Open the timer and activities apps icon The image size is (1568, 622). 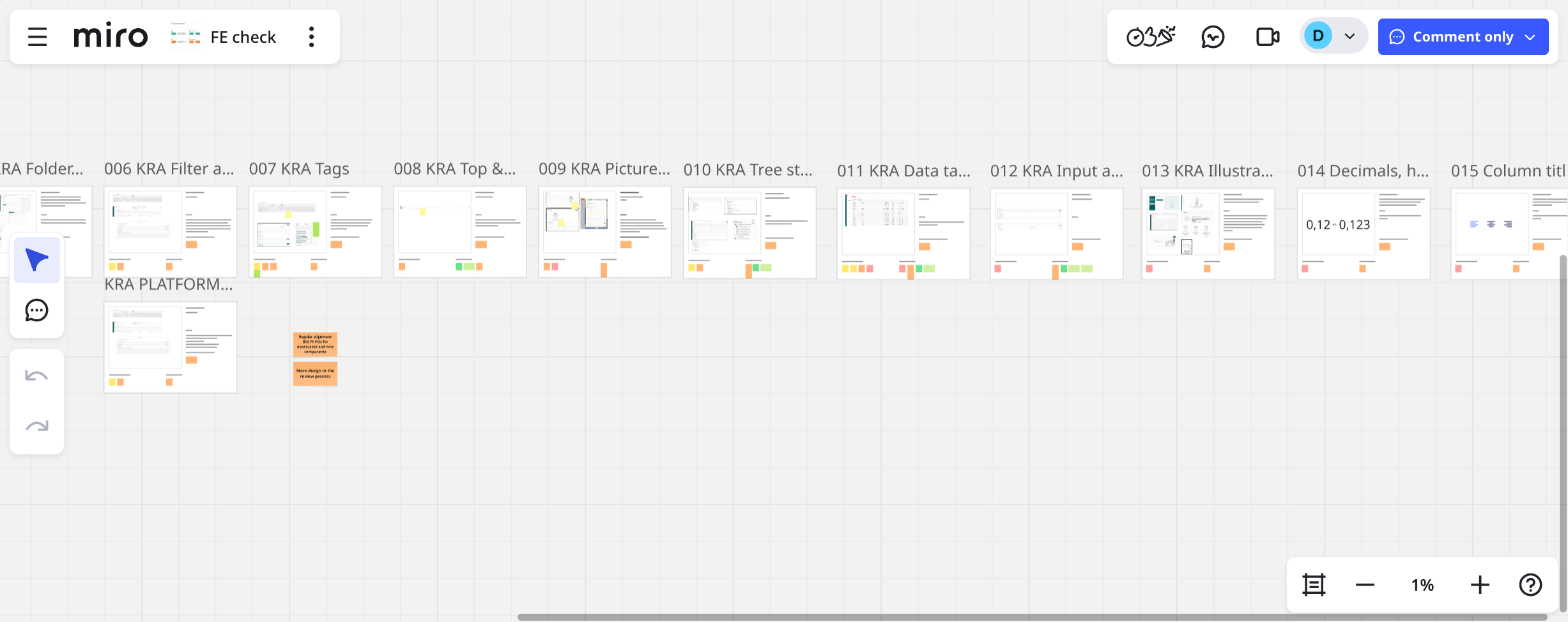tap(1151, 36)
